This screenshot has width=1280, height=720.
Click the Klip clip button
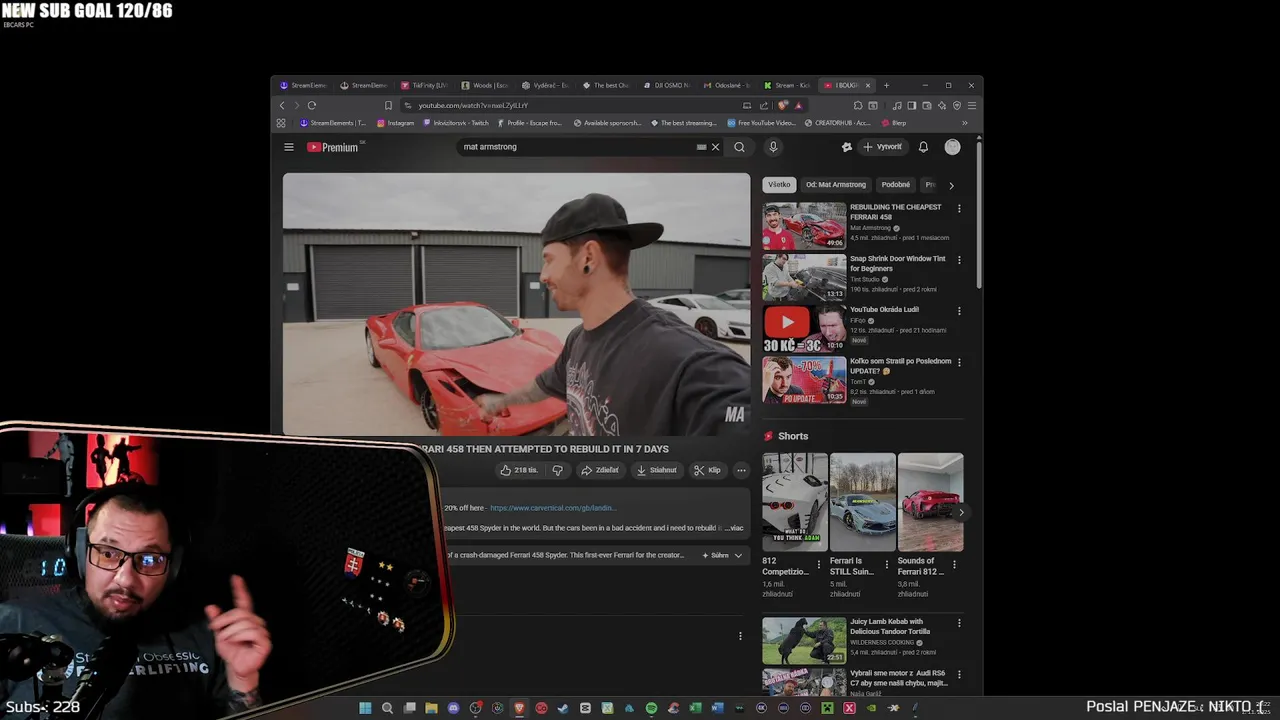click(708, 470)
